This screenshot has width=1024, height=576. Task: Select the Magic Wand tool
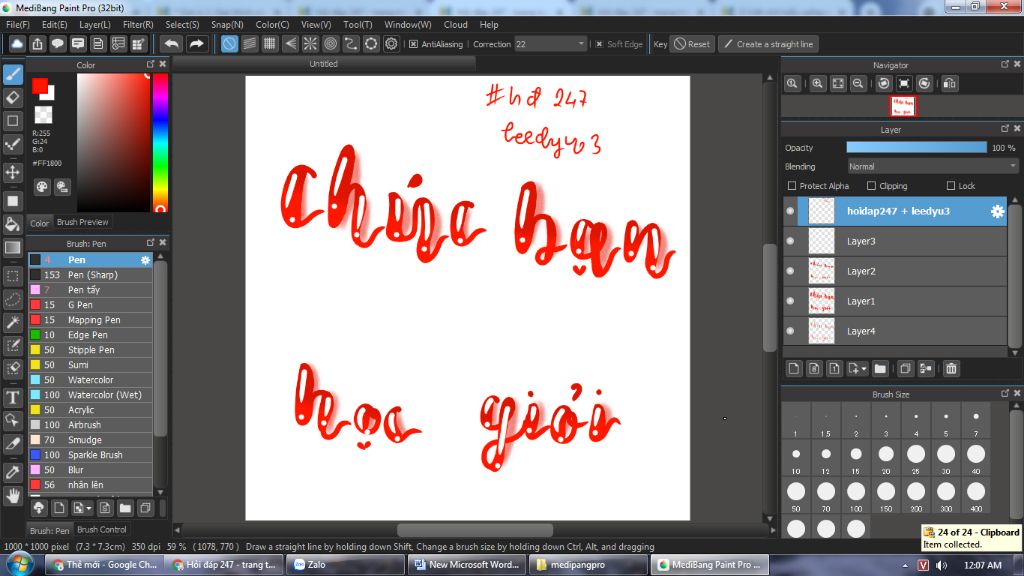pyautogui.click(x=13, y=322)
